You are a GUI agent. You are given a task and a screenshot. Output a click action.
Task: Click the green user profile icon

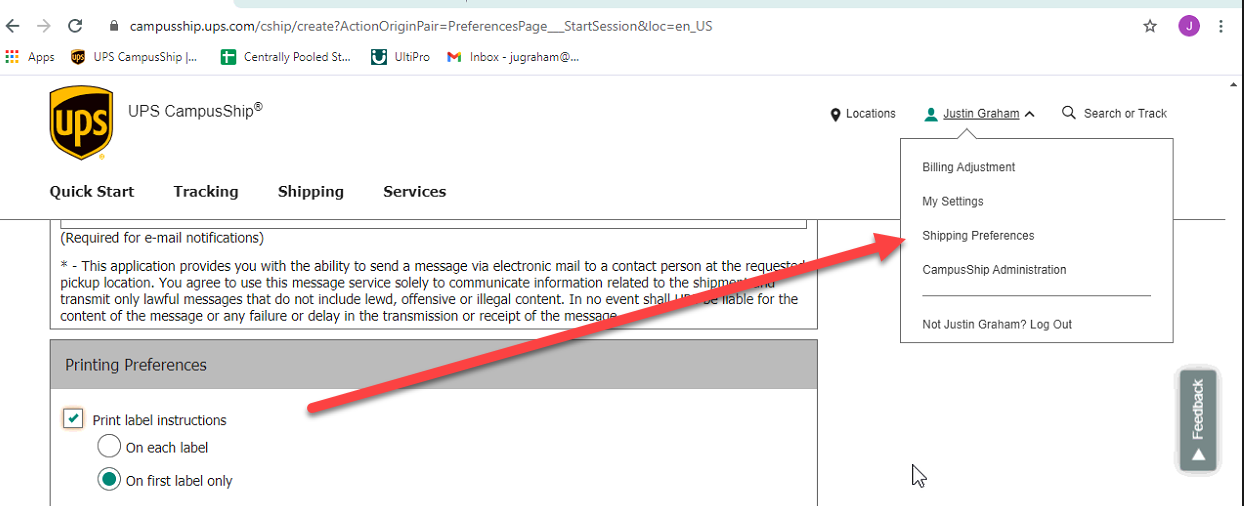click(x=931, y=114)
